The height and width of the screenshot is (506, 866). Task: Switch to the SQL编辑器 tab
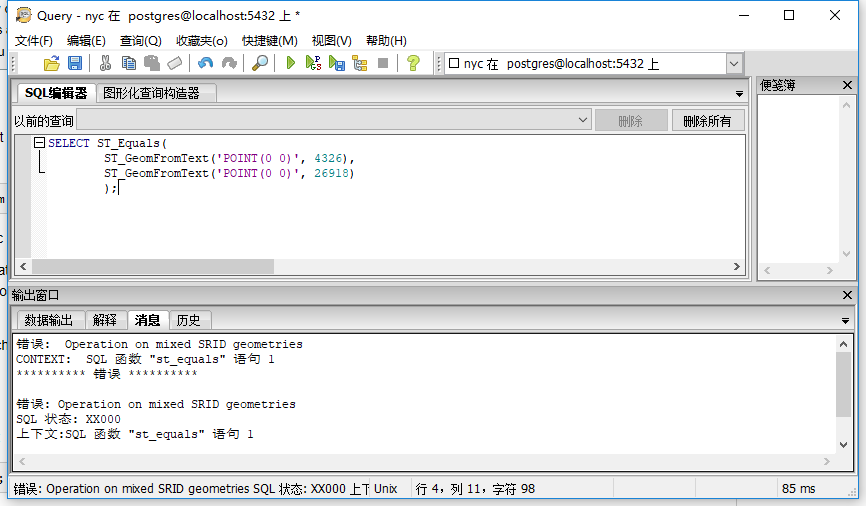tap(56, 93)
